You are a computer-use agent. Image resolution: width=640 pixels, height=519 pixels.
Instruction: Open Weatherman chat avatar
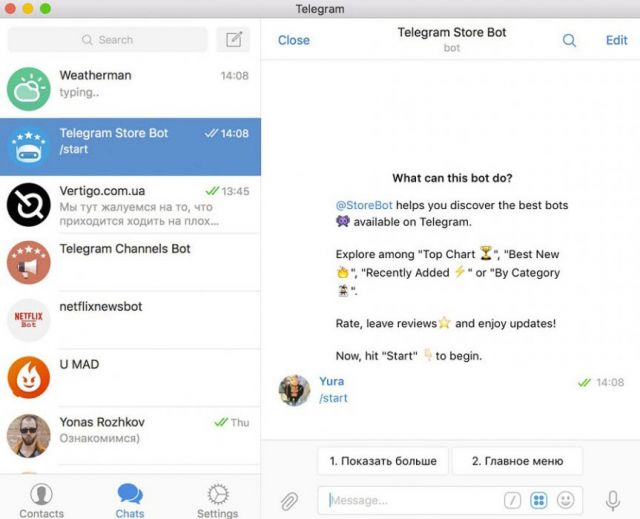point(29,89)
